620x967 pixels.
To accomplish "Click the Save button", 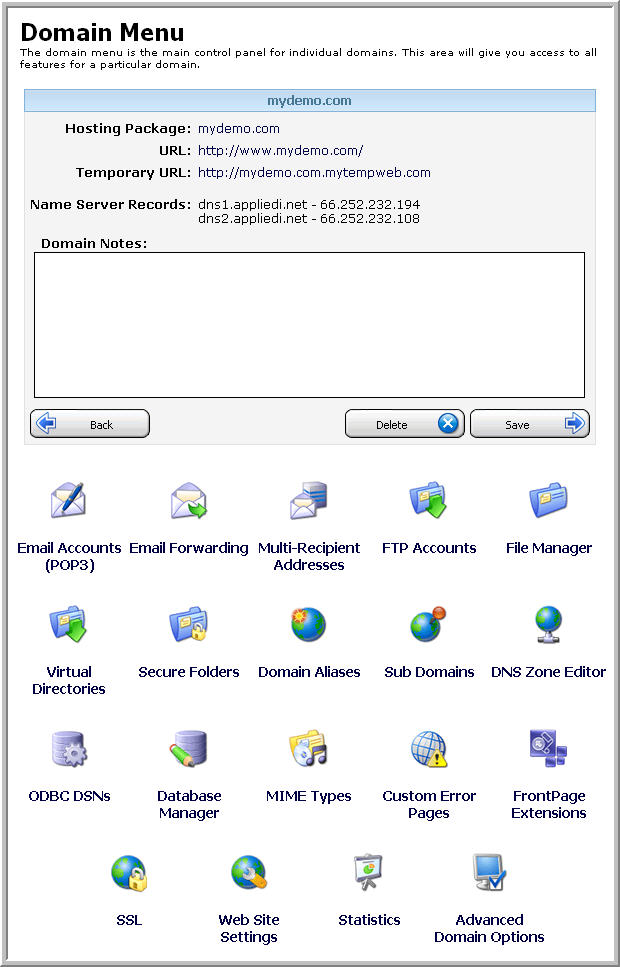I will (x=529, y=424).
